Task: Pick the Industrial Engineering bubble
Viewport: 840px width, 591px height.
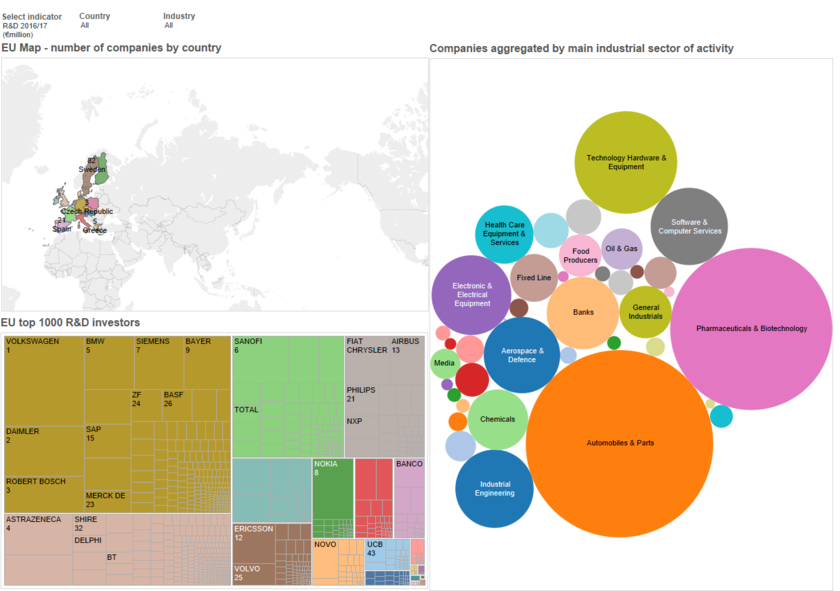Action: pyautogui.click(x=494, y=488)
